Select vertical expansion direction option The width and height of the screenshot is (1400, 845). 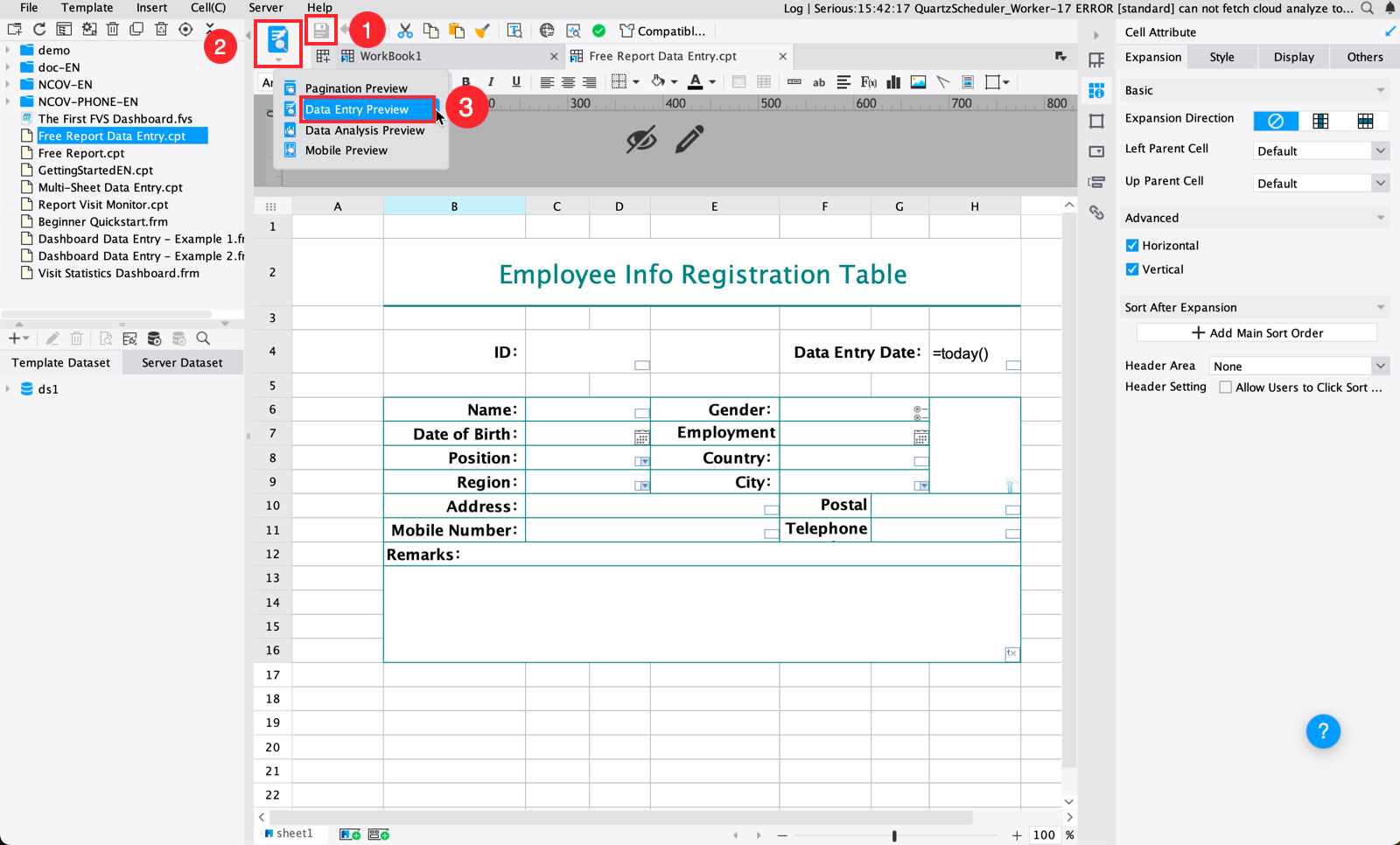[1320, 121]
